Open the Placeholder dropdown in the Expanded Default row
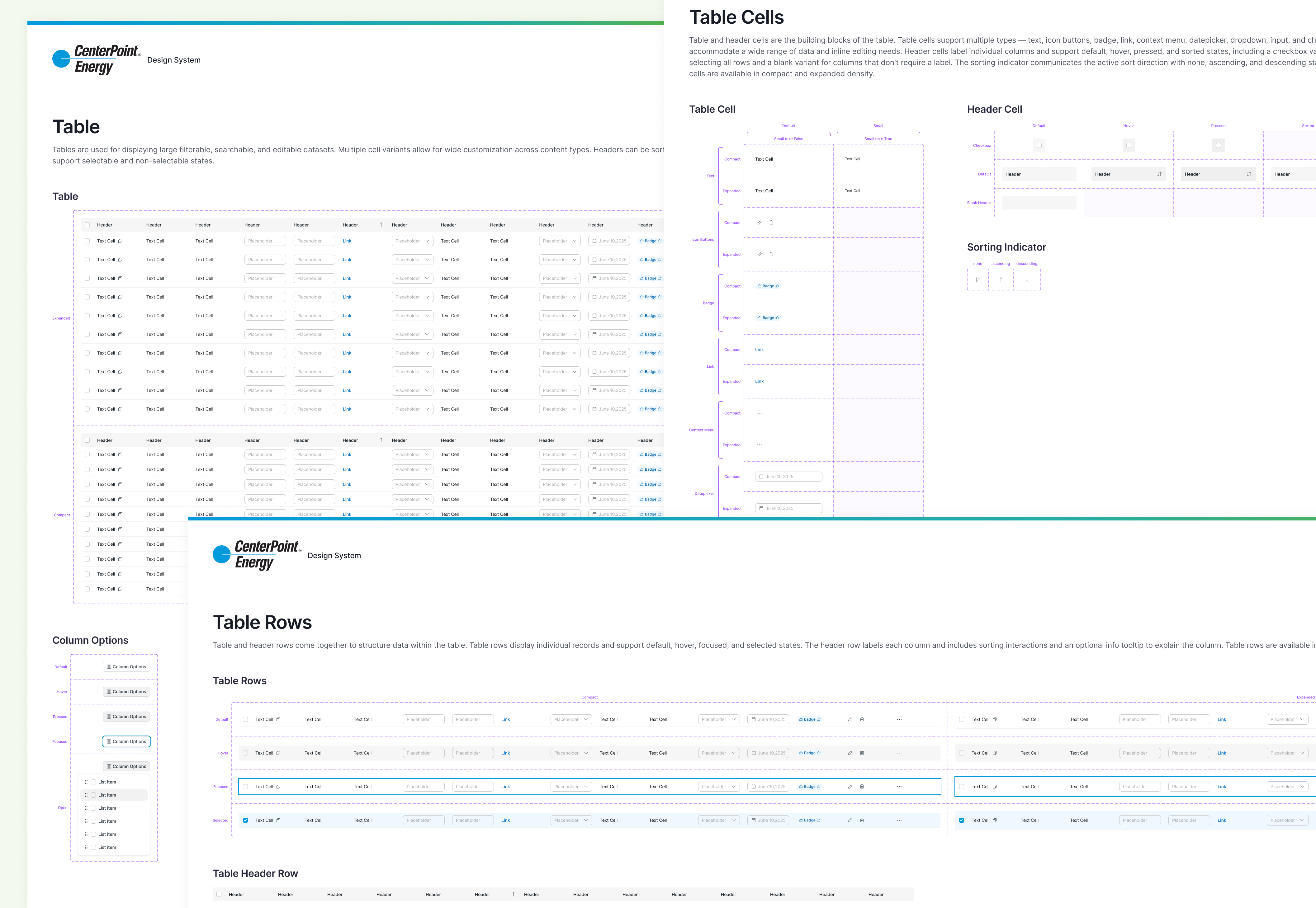 pos(1288,720)
